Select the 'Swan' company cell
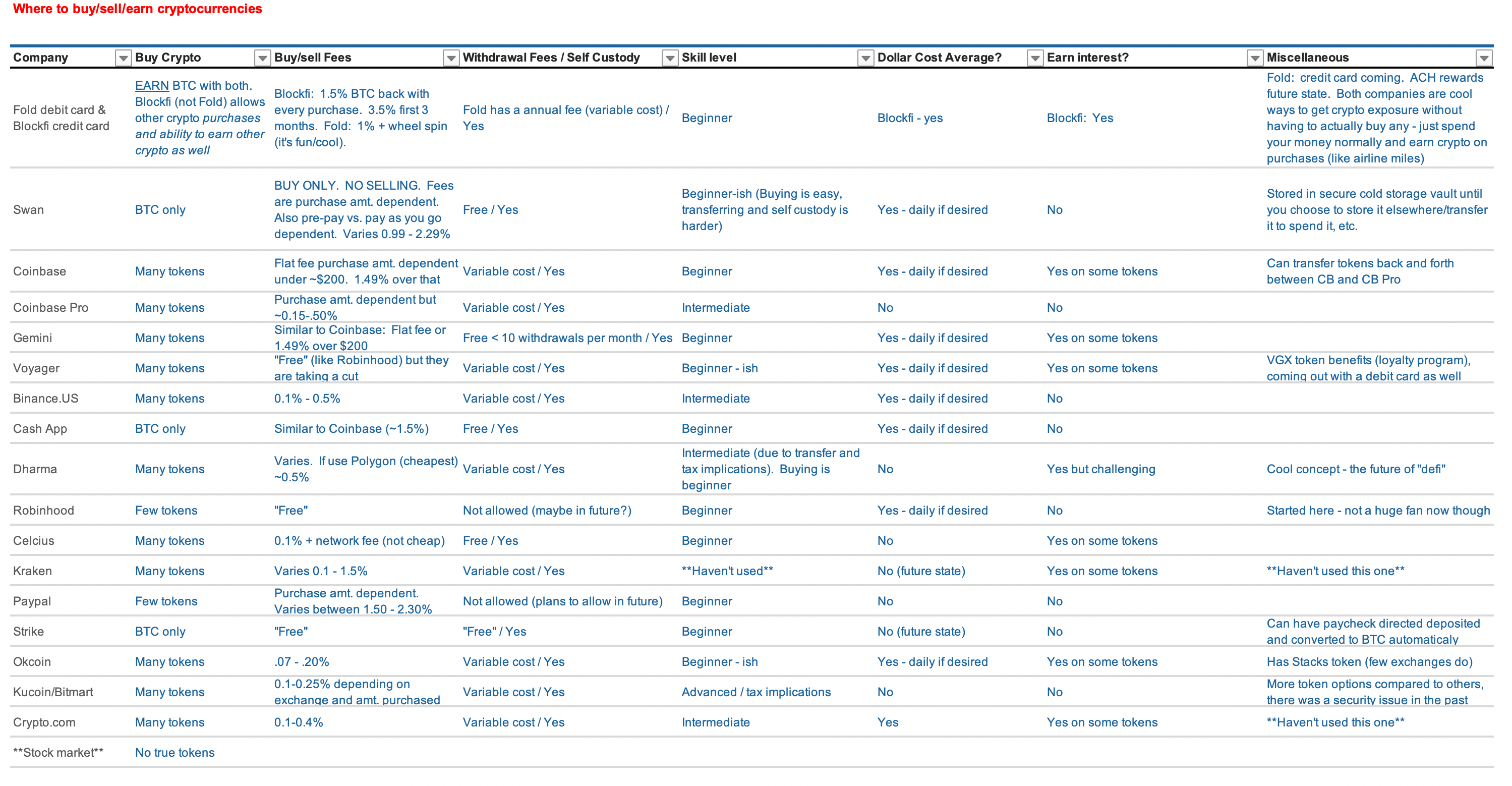Screen dimensions: 1512x786 (28, 210)
